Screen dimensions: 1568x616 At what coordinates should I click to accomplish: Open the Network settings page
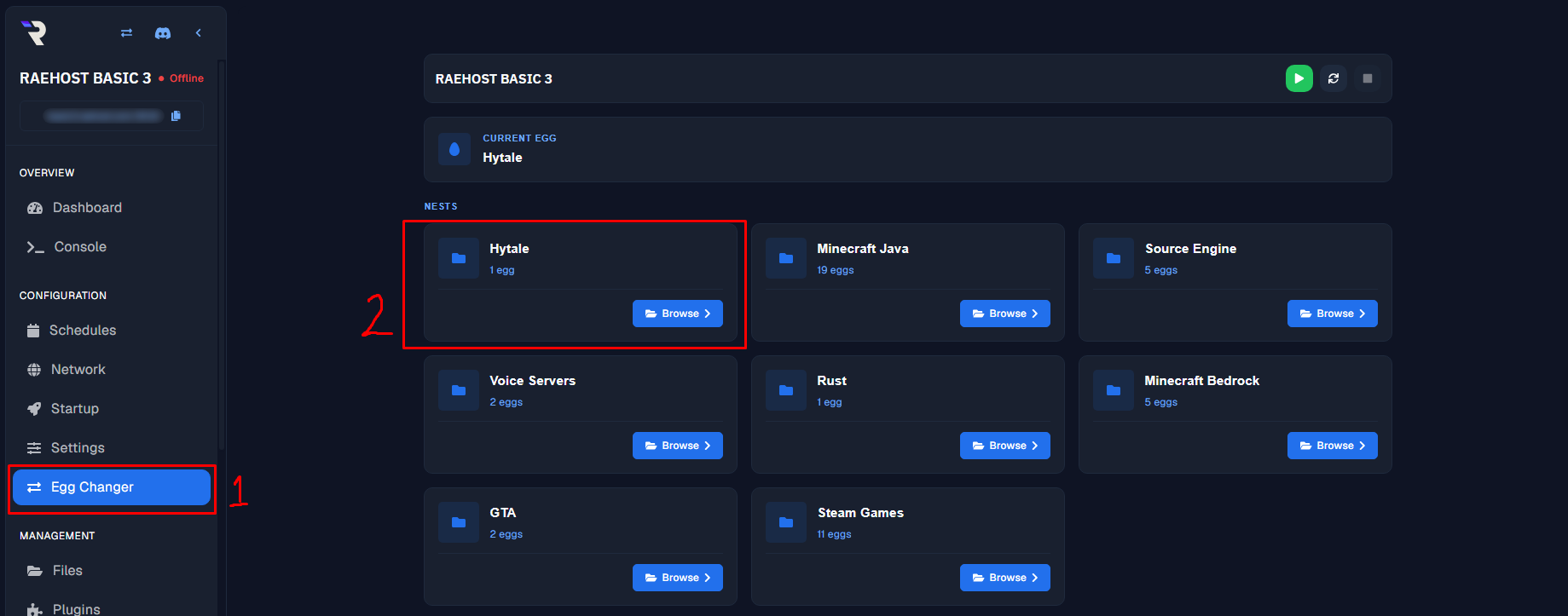point(112,370)
